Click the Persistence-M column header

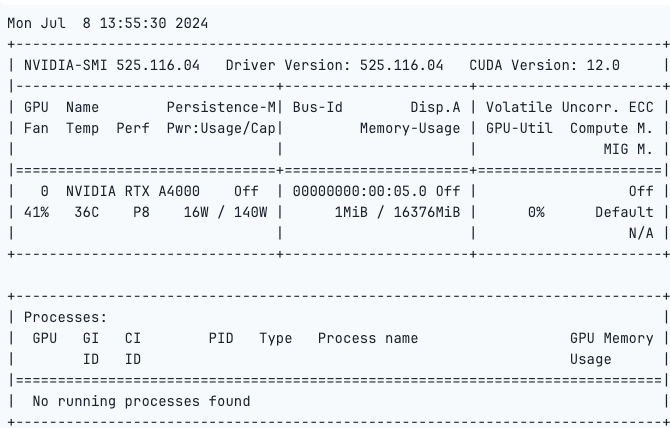(221, 107)
